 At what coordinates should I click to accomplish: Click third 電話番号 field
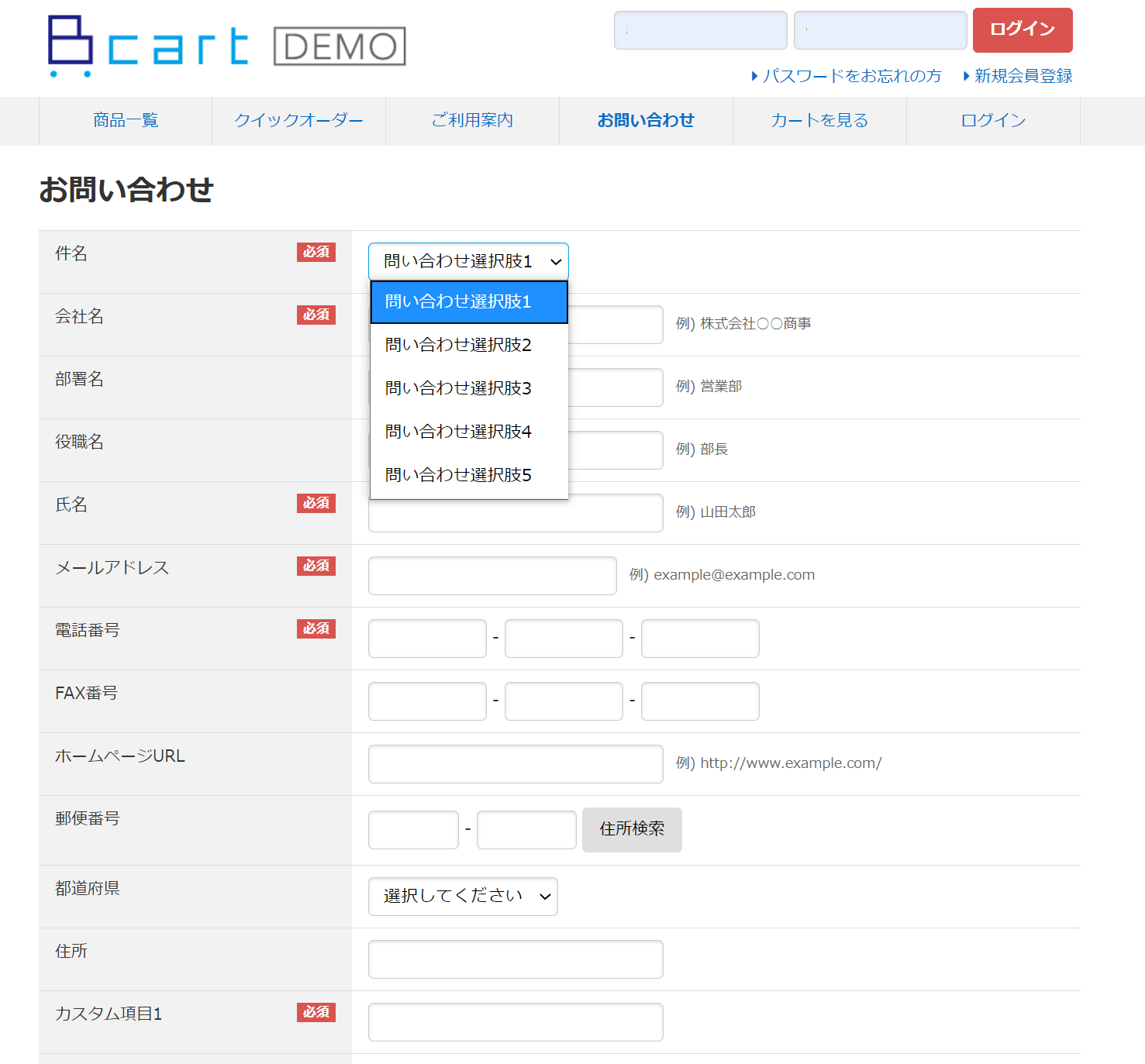(x=700, y=639)
